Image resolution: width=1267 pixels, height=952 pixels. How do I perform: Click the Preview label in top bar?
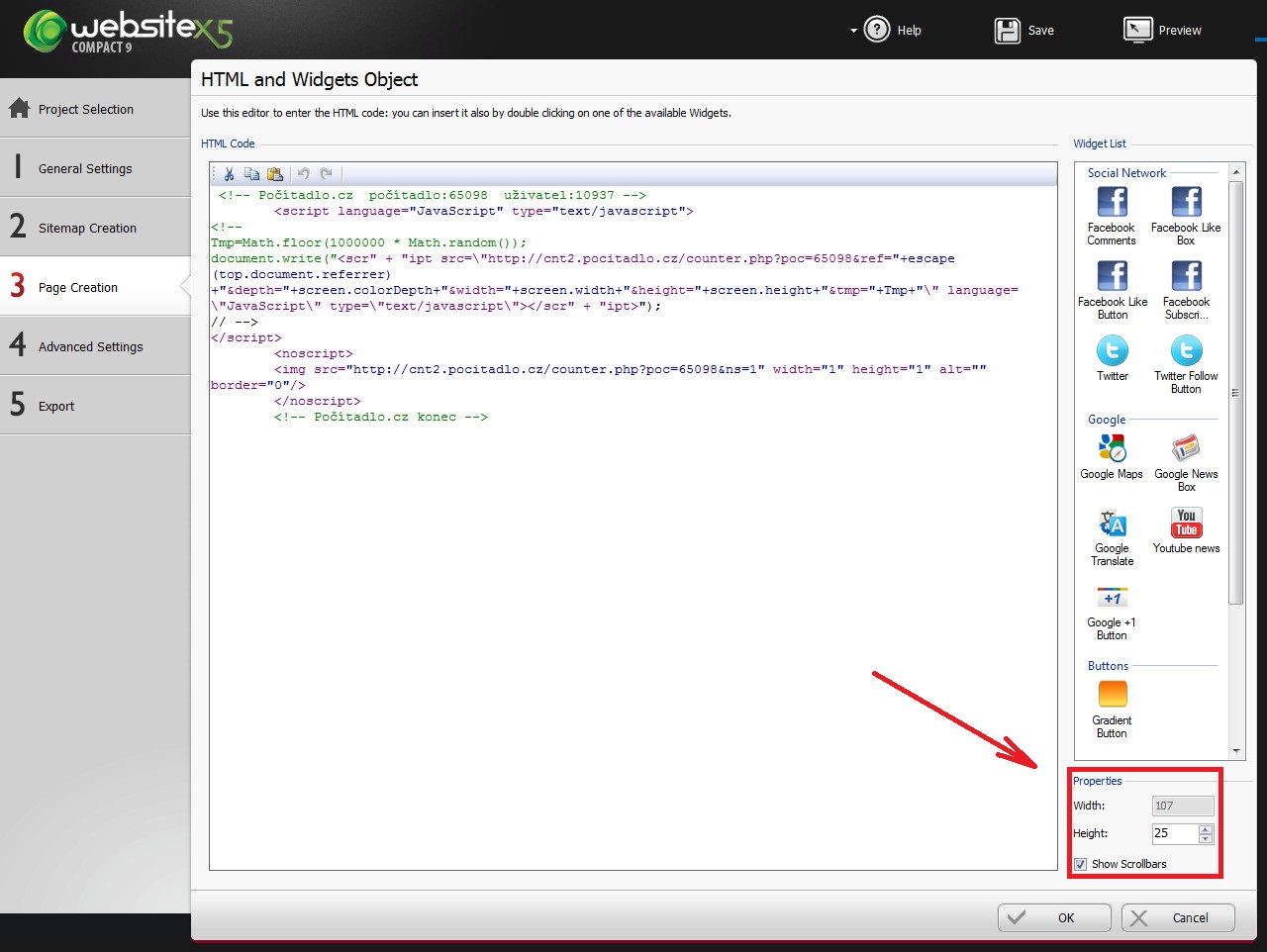pyautogui.click(x=1180, y=31)
